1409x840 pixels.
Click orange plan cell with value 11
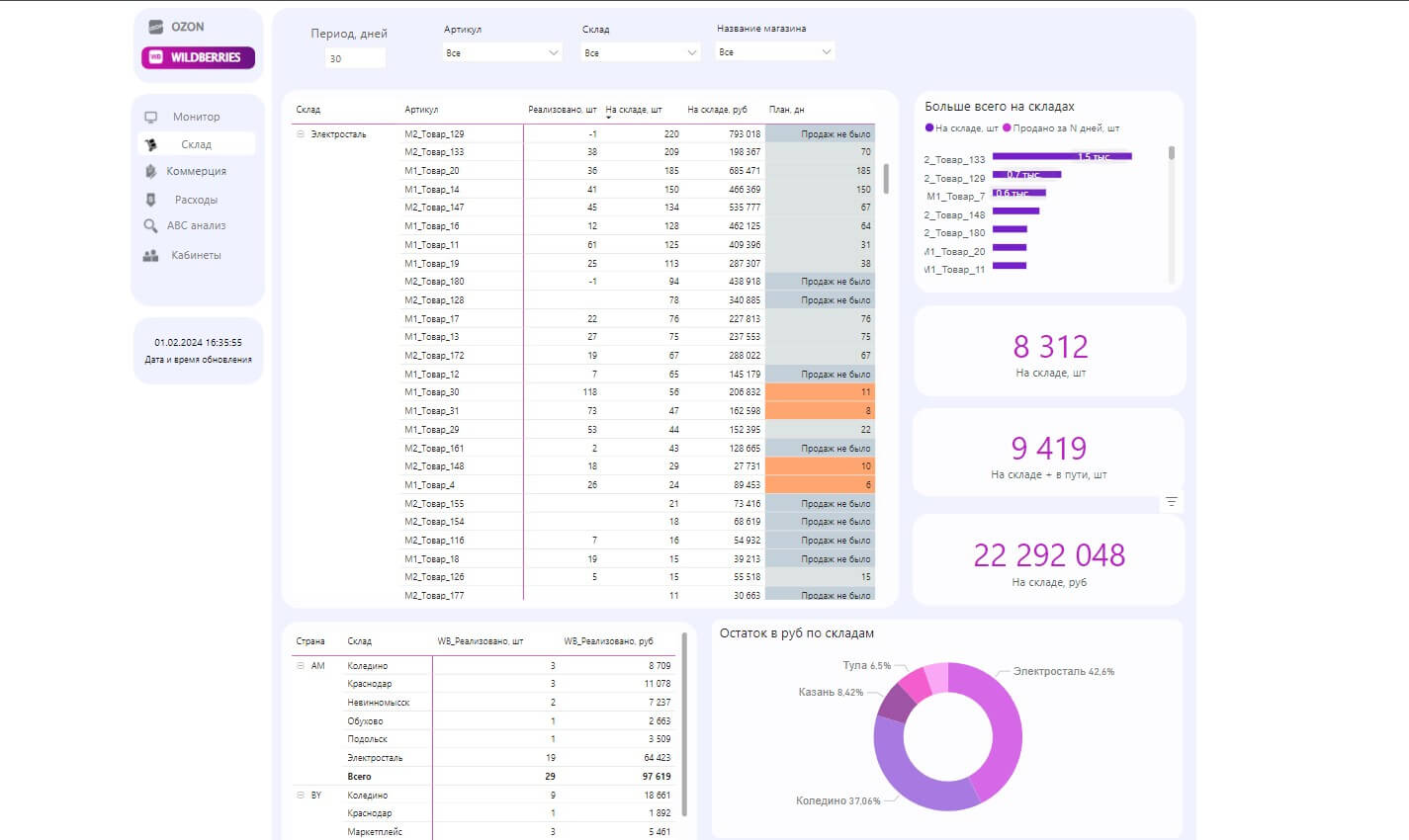coord(821,392)
